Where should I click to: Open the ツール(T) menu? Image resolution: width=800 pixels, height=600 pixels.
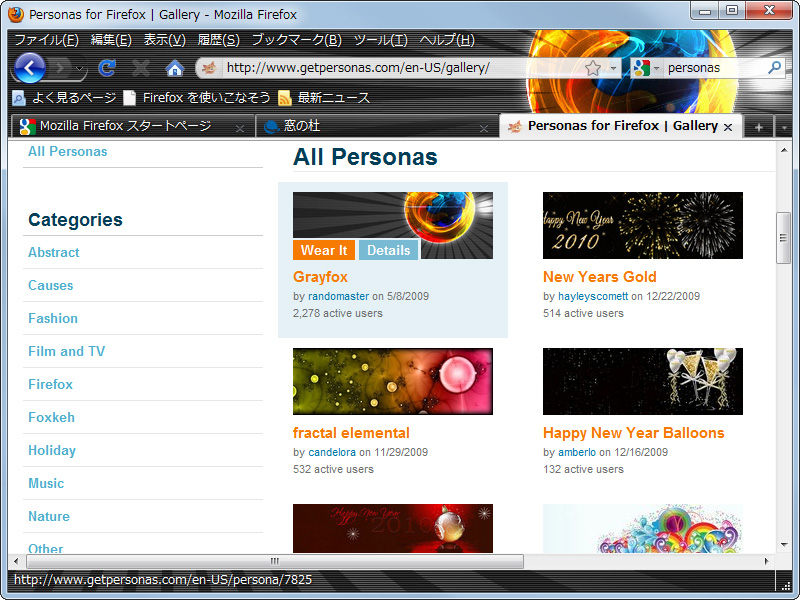381,40
